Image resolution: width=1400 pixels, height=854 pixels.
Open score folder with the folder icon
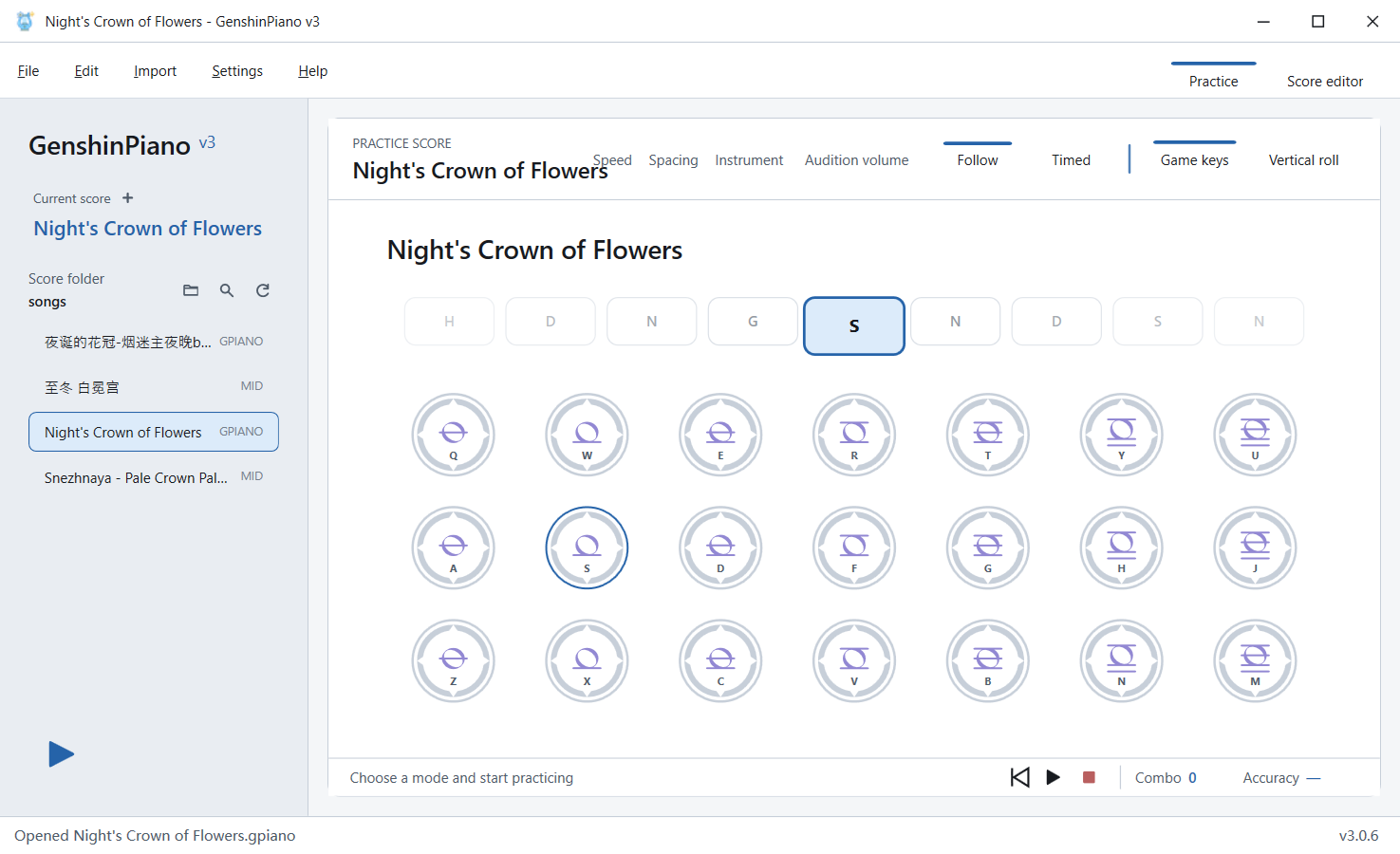(x=191, y=290)
